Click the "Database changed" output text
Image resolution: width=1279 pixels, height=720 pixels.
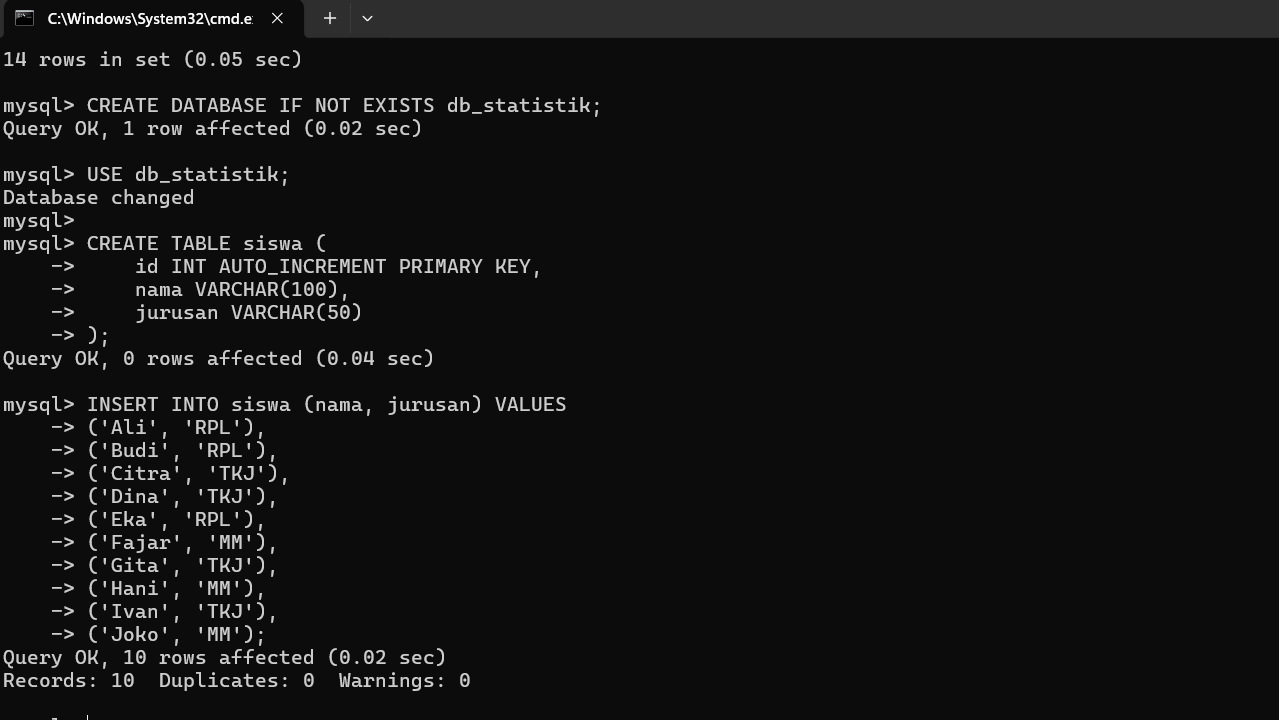(98, 197)
